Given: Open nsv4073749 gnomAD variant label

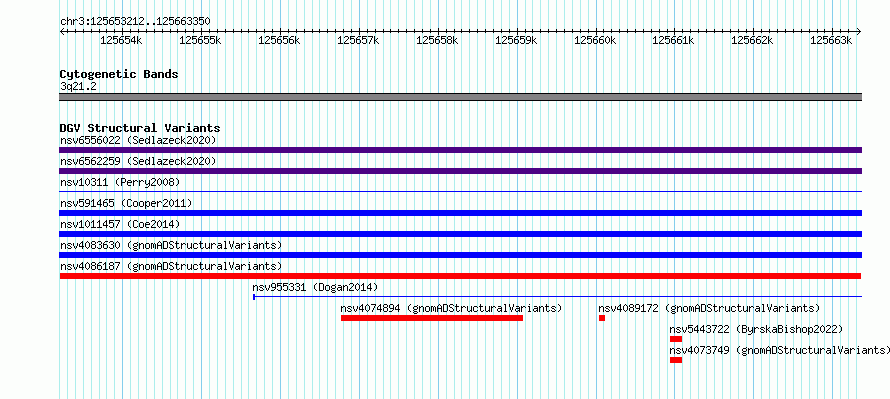Looking at the screenshot, I should tap(779, 350).
